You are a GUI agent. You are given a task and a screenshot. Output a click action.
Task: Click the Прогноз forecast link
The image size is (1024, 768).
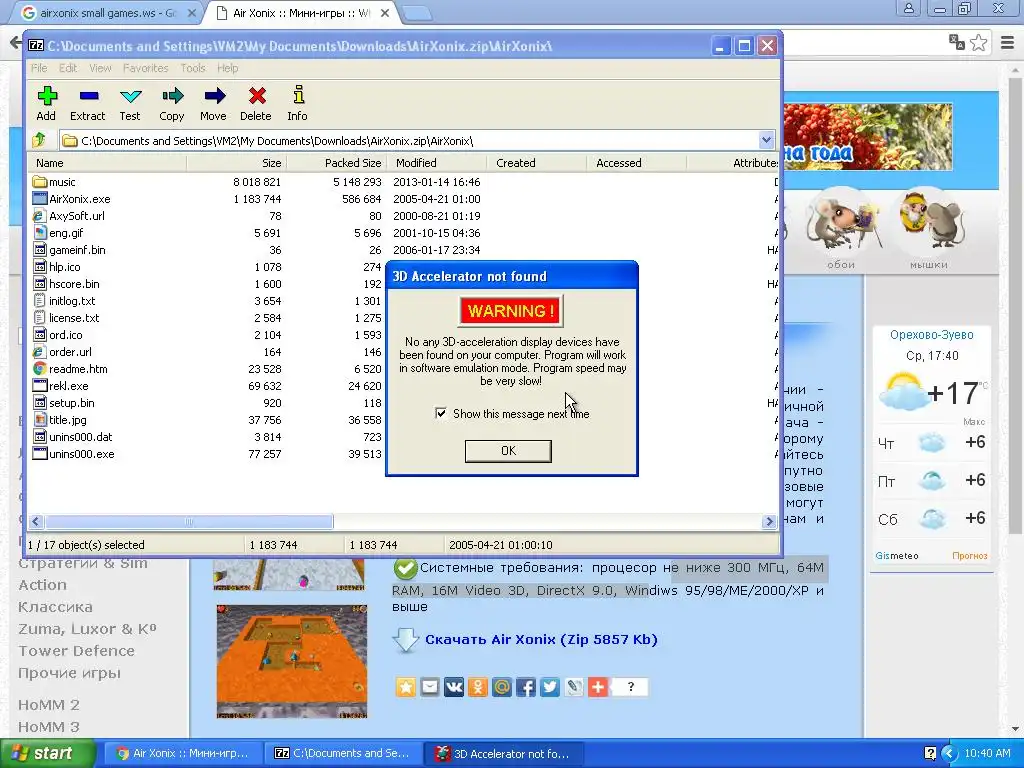click(x=969, y=556)
